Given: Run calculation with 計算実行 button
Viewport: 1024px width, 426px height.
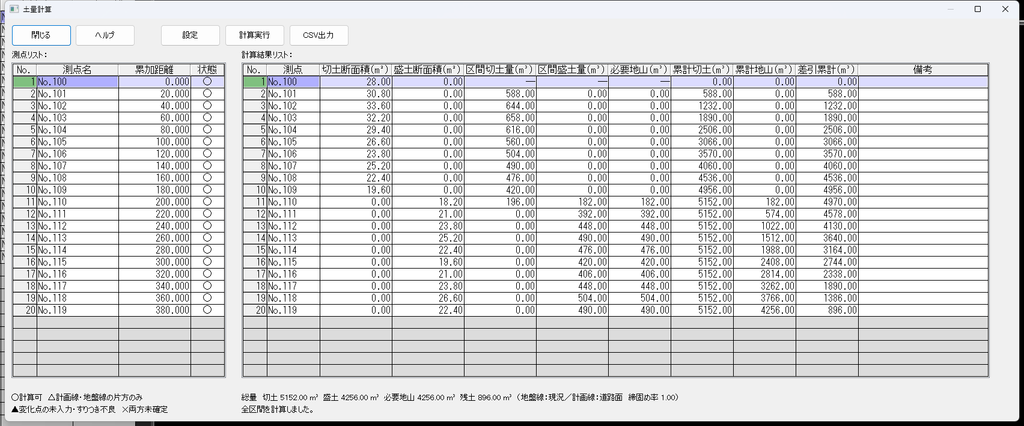Looking at the screenshot, I should pyautogui.click(x=254, y=35).
